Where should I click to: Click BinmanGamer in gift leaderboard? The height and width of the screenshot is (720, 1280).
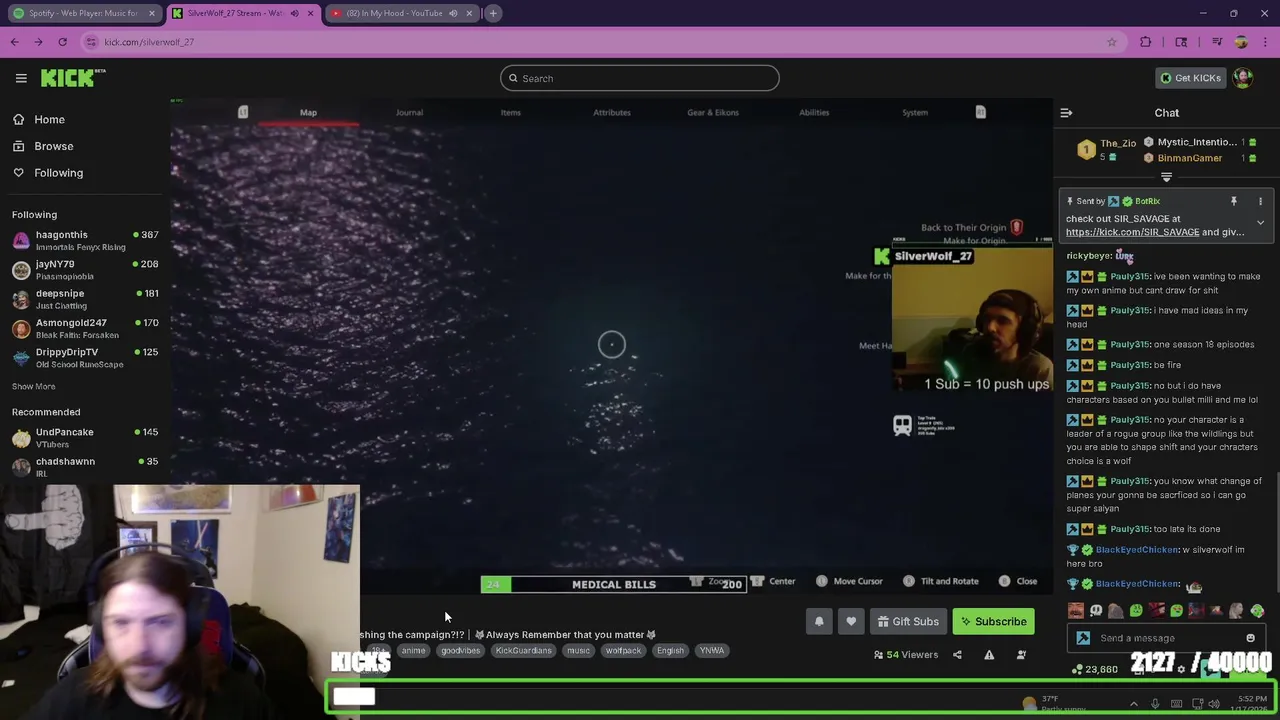pyautogui.click(x=1189, y=158)
